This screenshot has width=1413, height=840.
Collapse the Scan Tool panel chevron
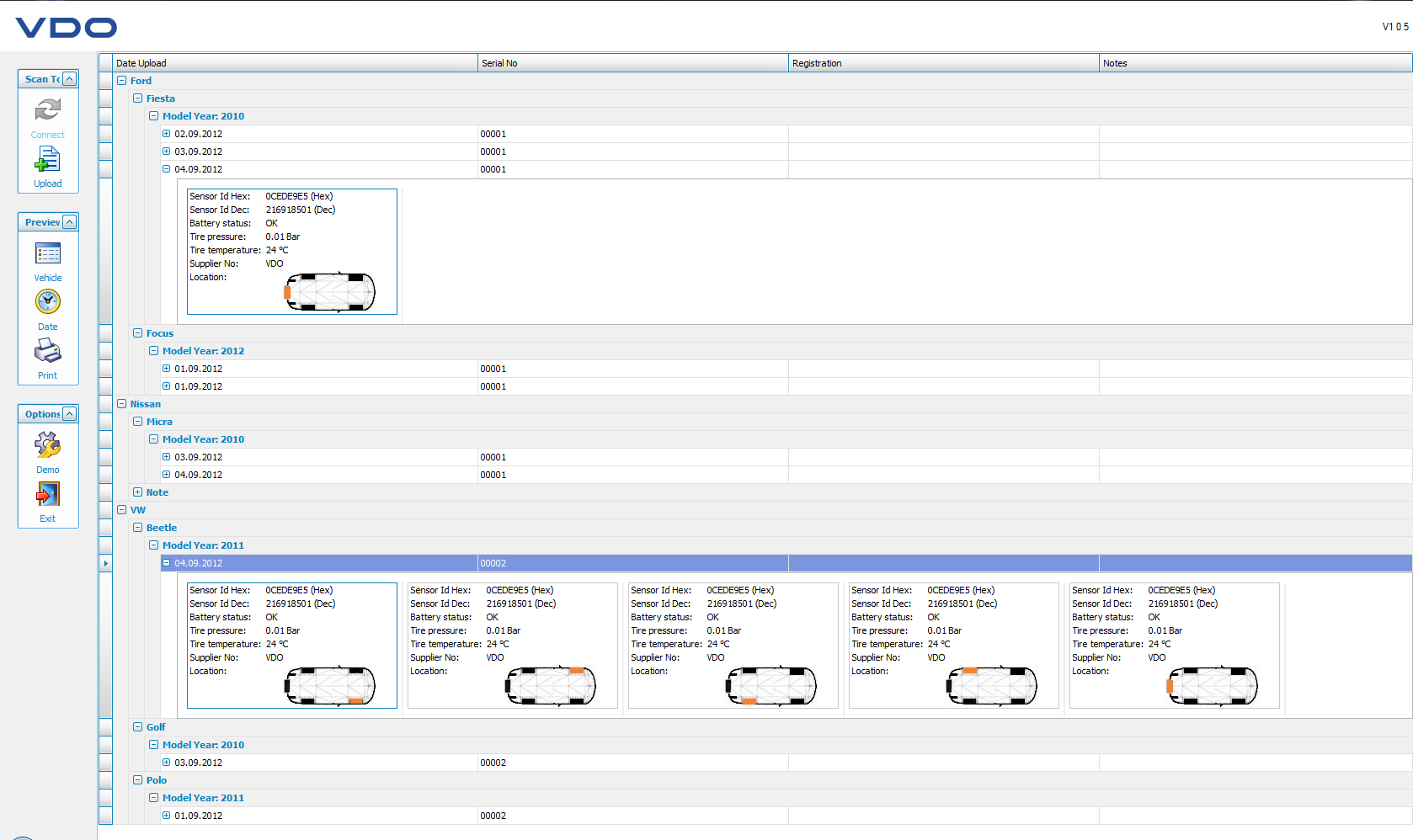pyautogui.click(x=70, y=79)
